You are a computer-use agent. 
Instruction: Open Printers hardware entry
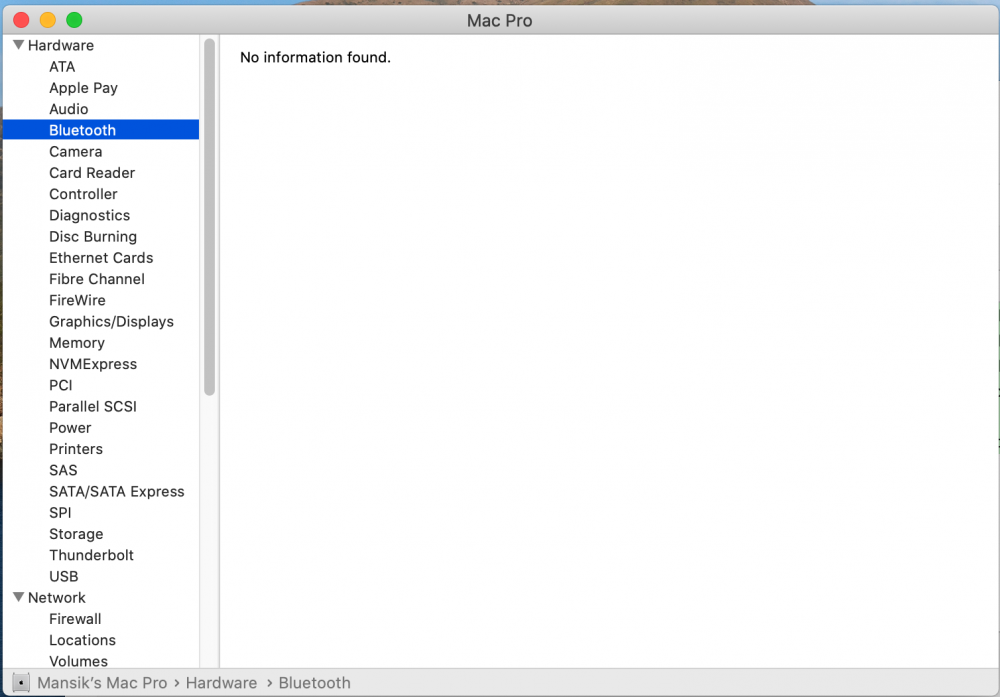pos(76,449)
